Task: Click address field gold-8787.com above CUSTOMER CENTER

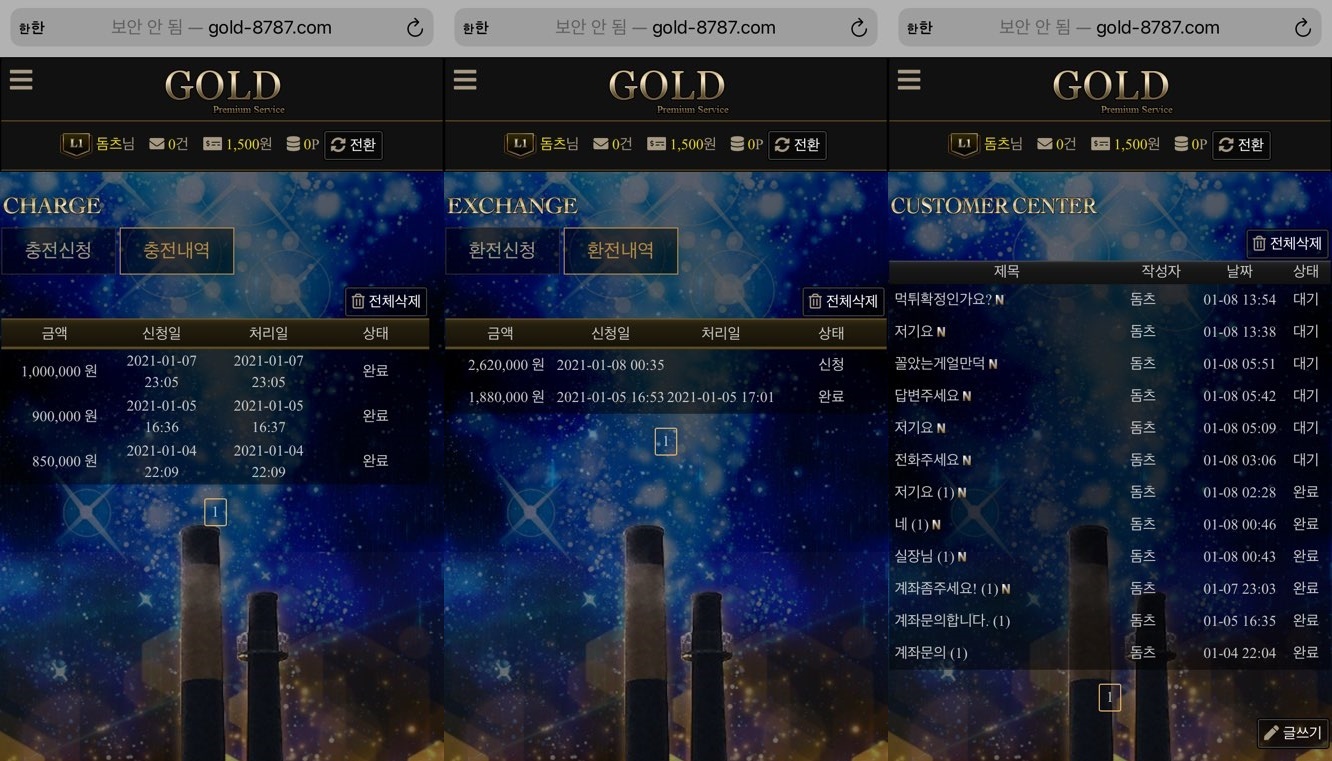Action: tap(1110, 28)
